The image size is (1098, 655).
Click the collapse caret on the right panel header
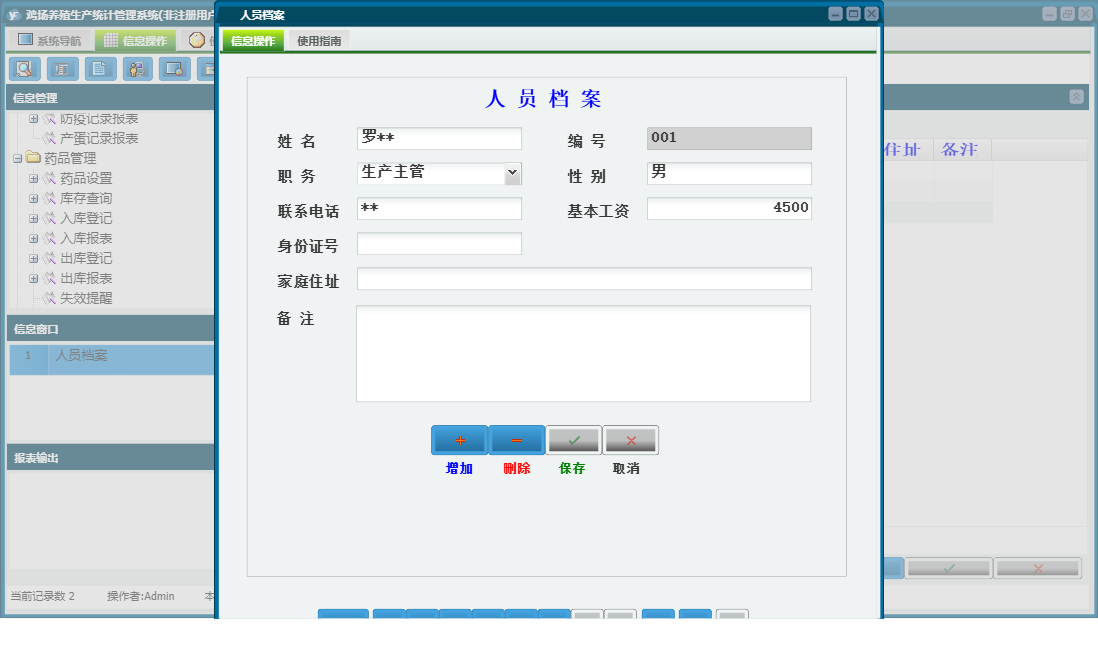(x=1075, y=96)
